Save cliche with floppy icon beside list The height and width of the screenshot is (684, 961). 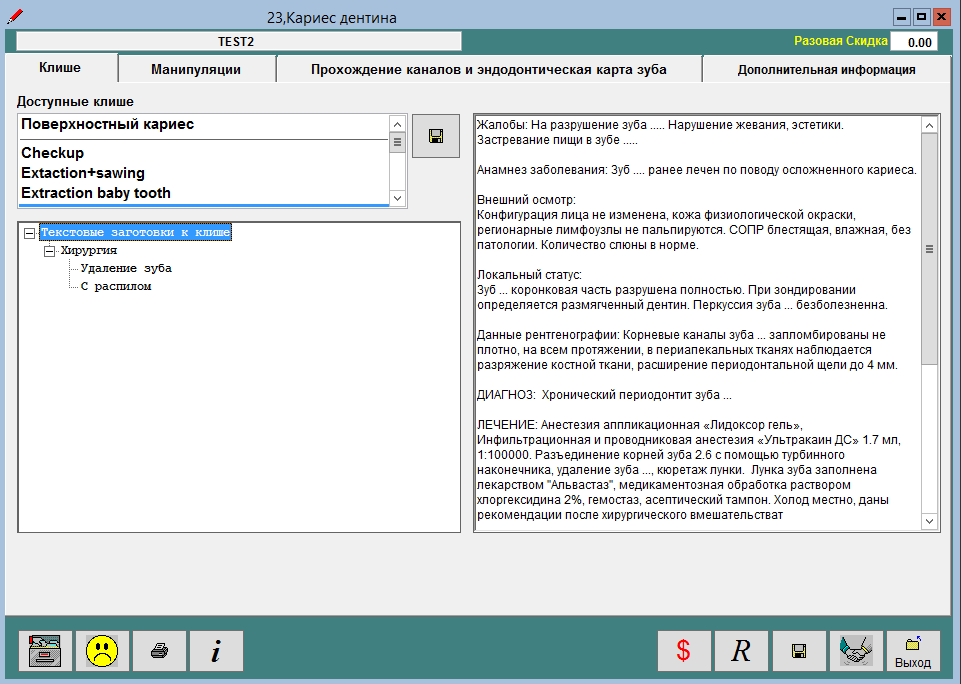[436, 136]
